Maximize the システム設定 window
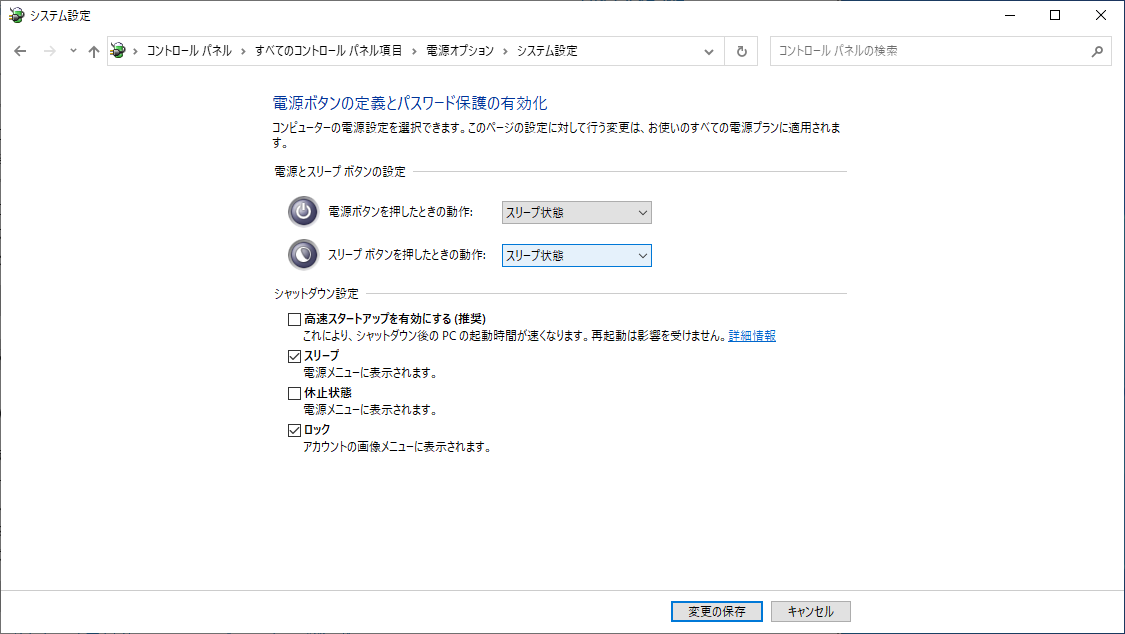 [1055, 15]
